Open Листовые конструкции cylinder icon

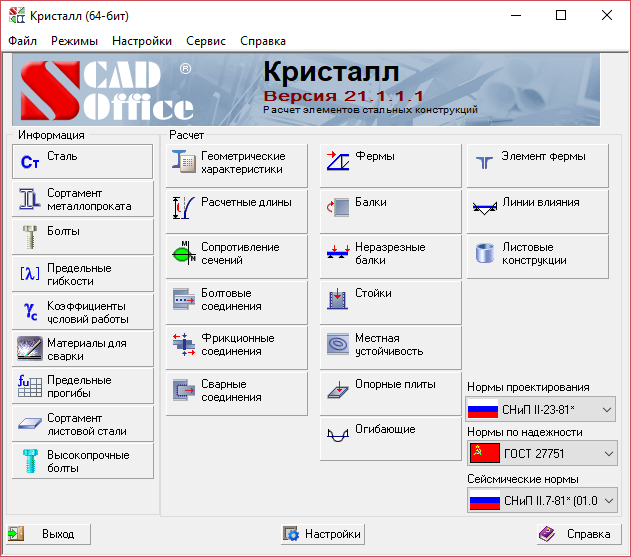click(x=485, y=253)
